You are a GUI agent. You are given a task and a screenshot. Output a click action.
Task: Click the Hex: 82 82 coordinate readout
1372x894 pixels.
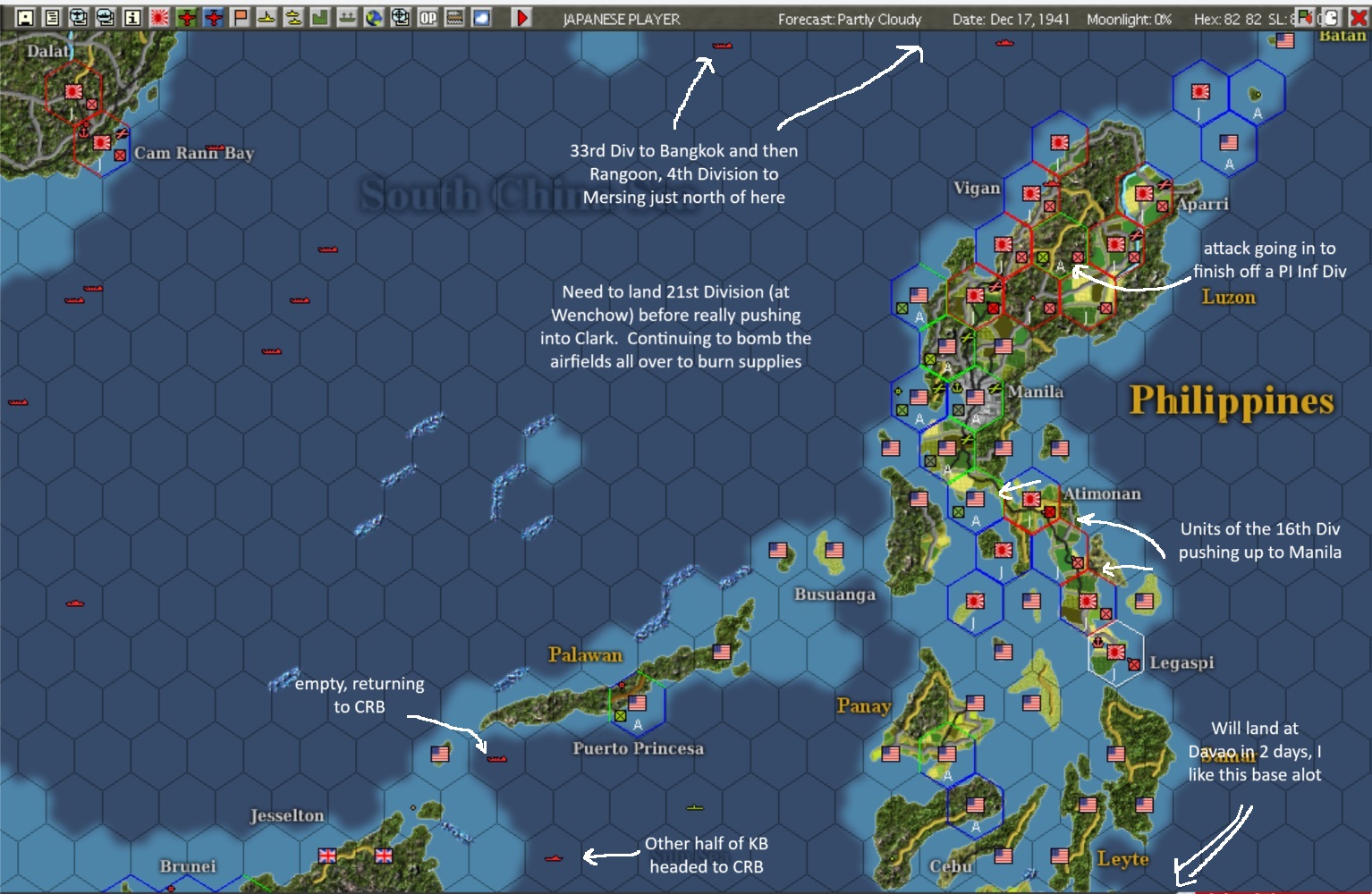(1228, 19)
